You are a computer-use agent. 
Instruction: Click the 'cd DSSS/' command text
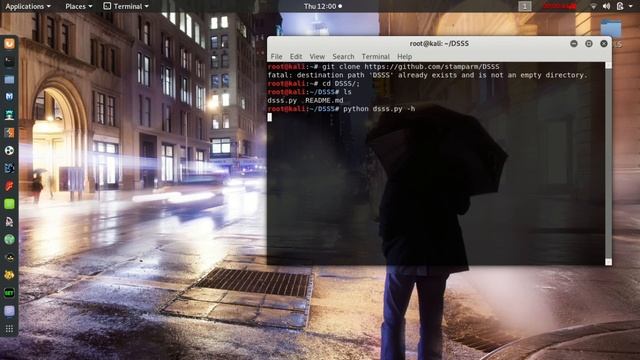pos(341,83)
